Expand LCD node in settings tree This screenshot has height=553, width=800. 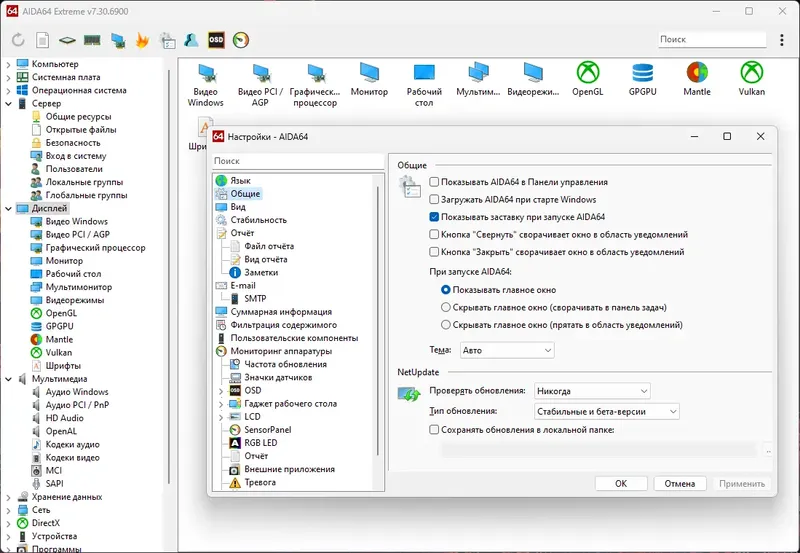[221, 417]
